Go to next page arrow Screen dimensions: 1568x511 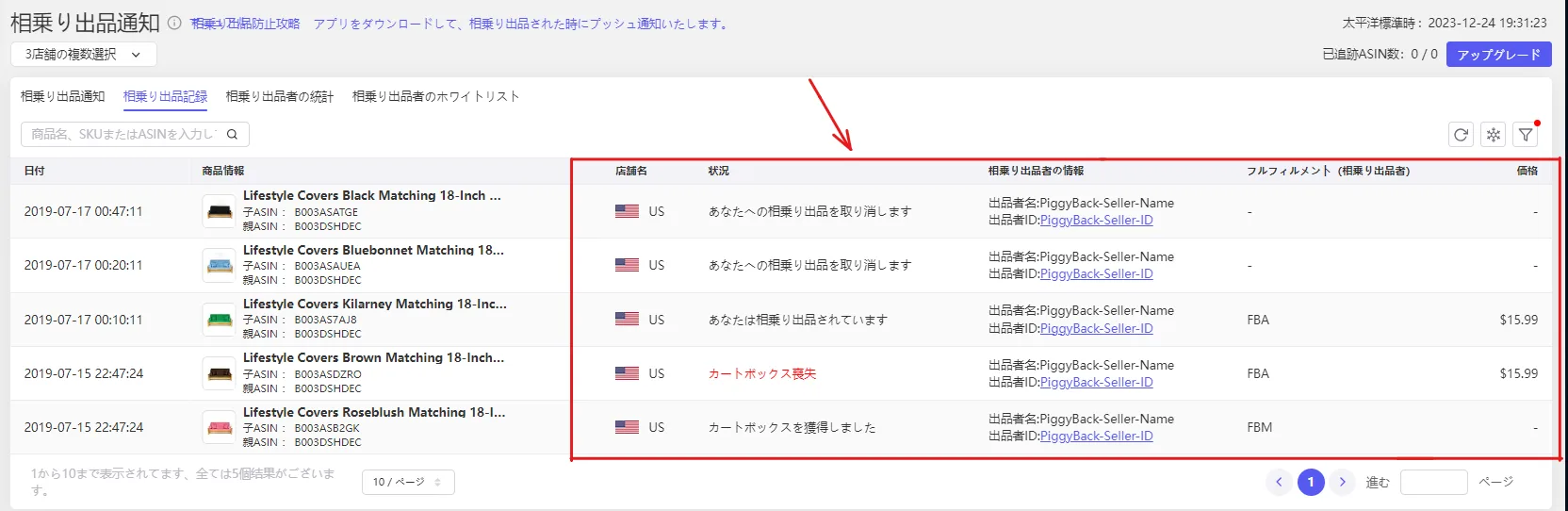1343,482
